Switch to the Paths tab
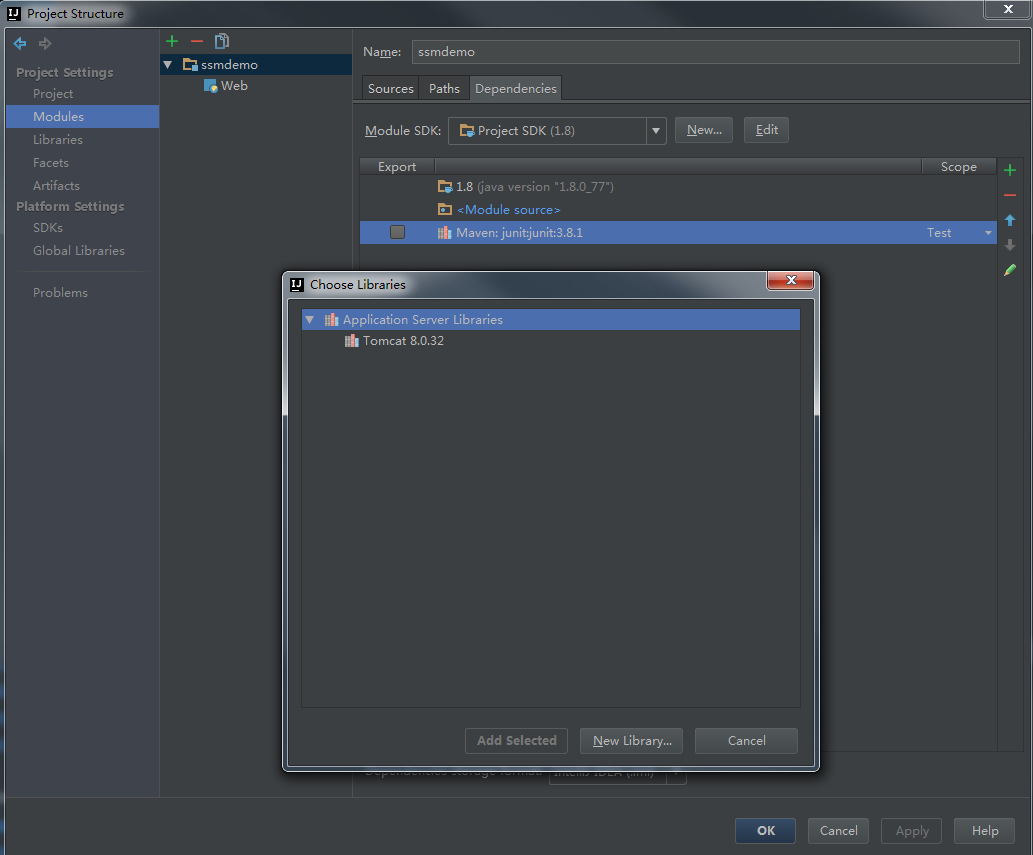Image resolution: width=1033 pixels, height=855 pixels. (444, 88)
